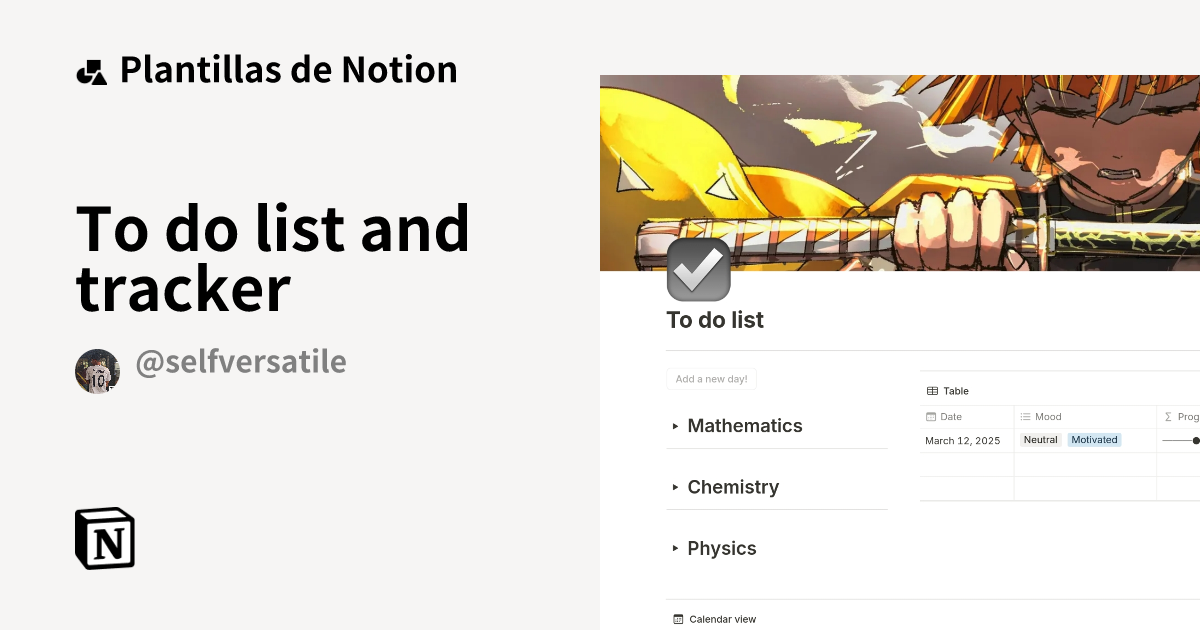Click the March 12, 2025 date cell
Image resolution: width=1200 pixels, height=630 pixels.
point(960,440)
